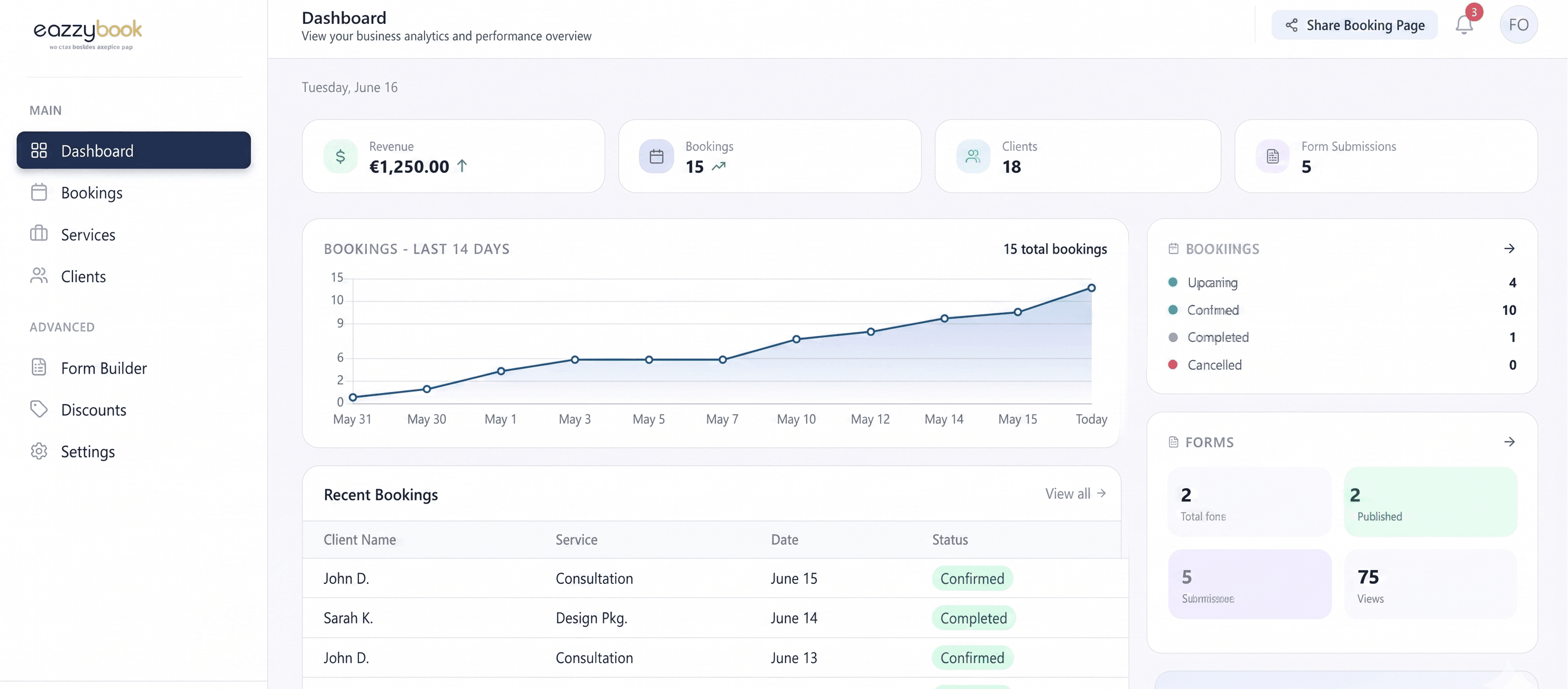Click the Views tile showing 75

tap(1431, 584)
